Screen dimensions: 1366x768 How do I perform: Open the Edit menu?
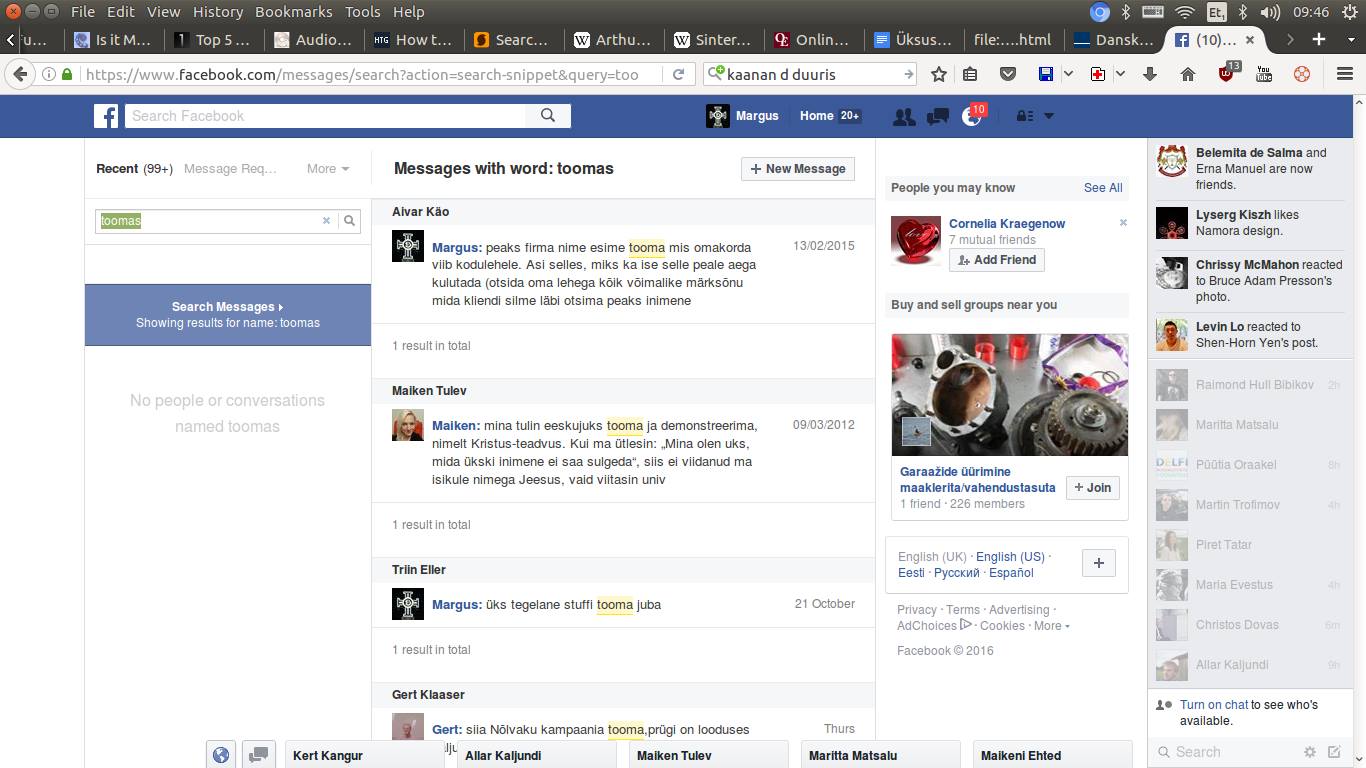[120, 12]
